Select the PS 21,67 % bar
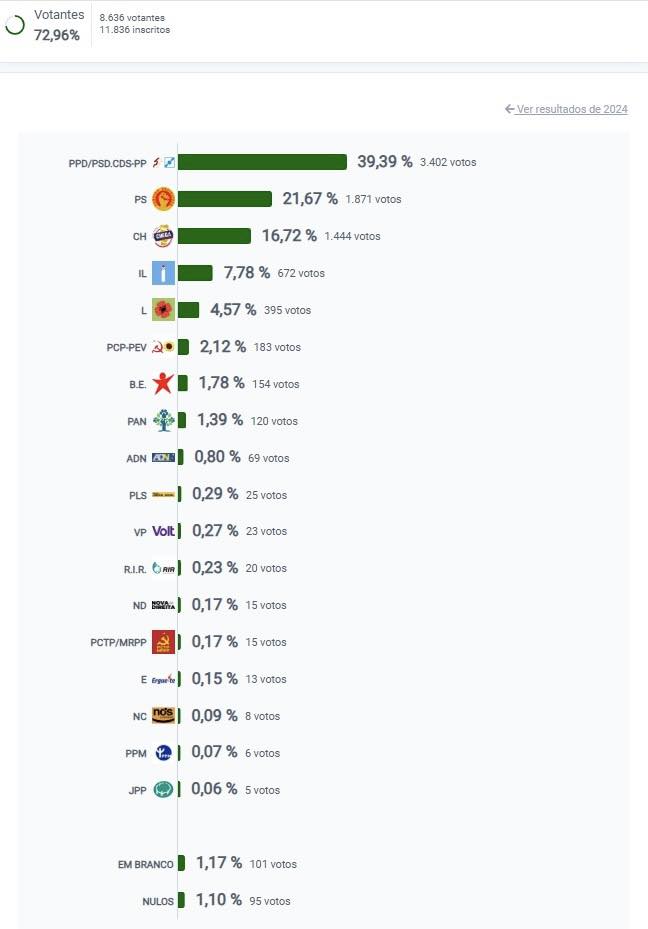Screen dimensions: 648x929 coord(225,199)
